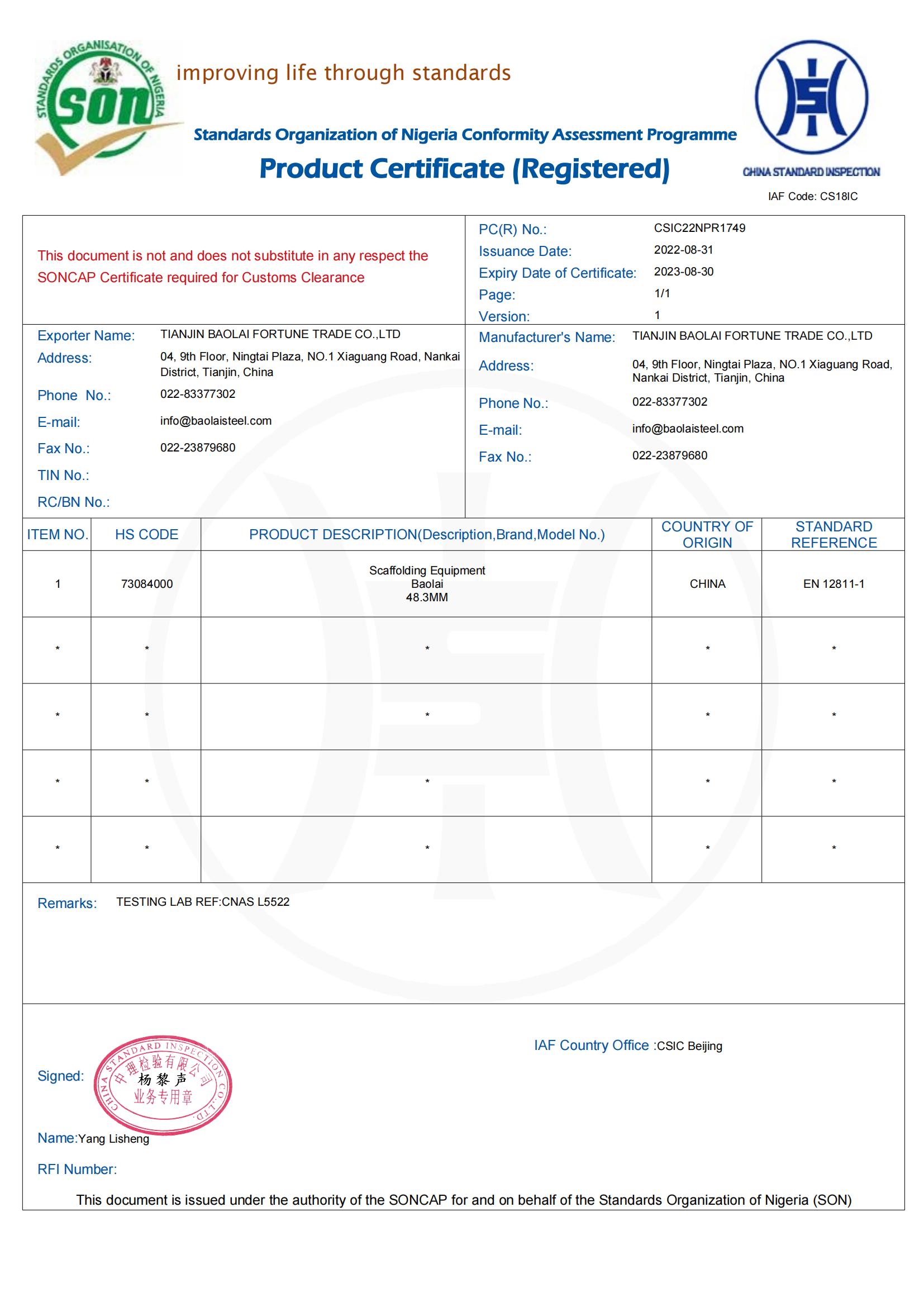This screenshot has width=924, height=1307.
Task: Click the IAF Code CS18IC text
Action: [x=812, y=196]
